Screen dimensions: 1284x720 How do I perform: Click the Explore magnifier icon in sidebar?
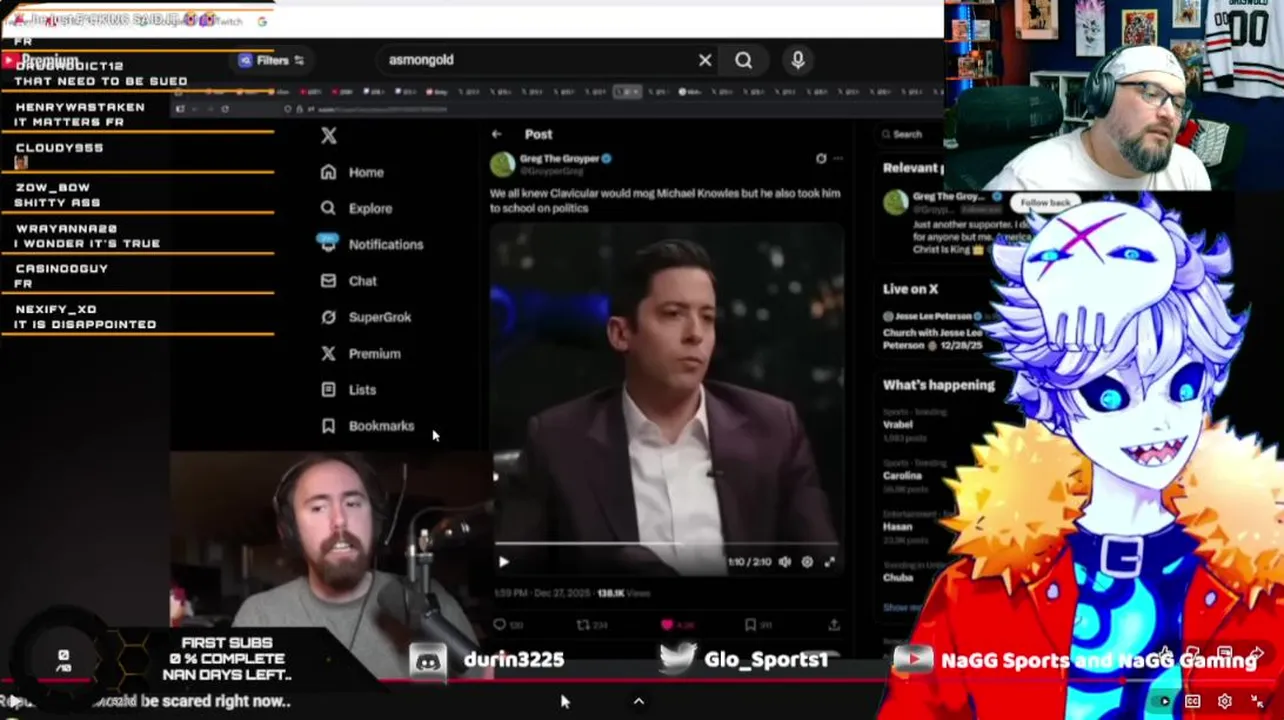coord(328,208)
